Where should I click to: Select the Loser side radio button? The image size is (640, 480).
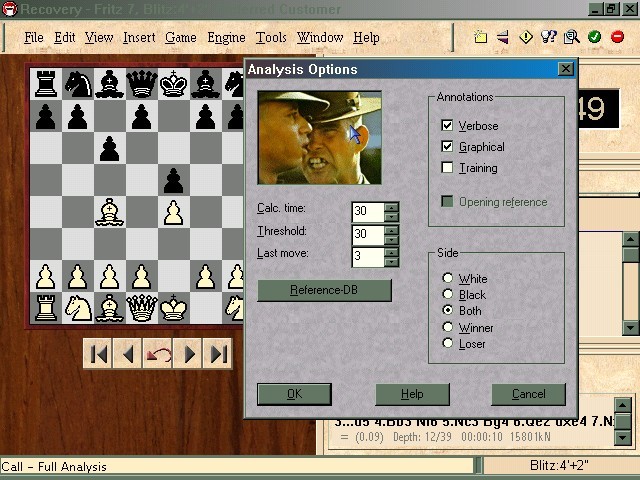(x=448, y=343)
